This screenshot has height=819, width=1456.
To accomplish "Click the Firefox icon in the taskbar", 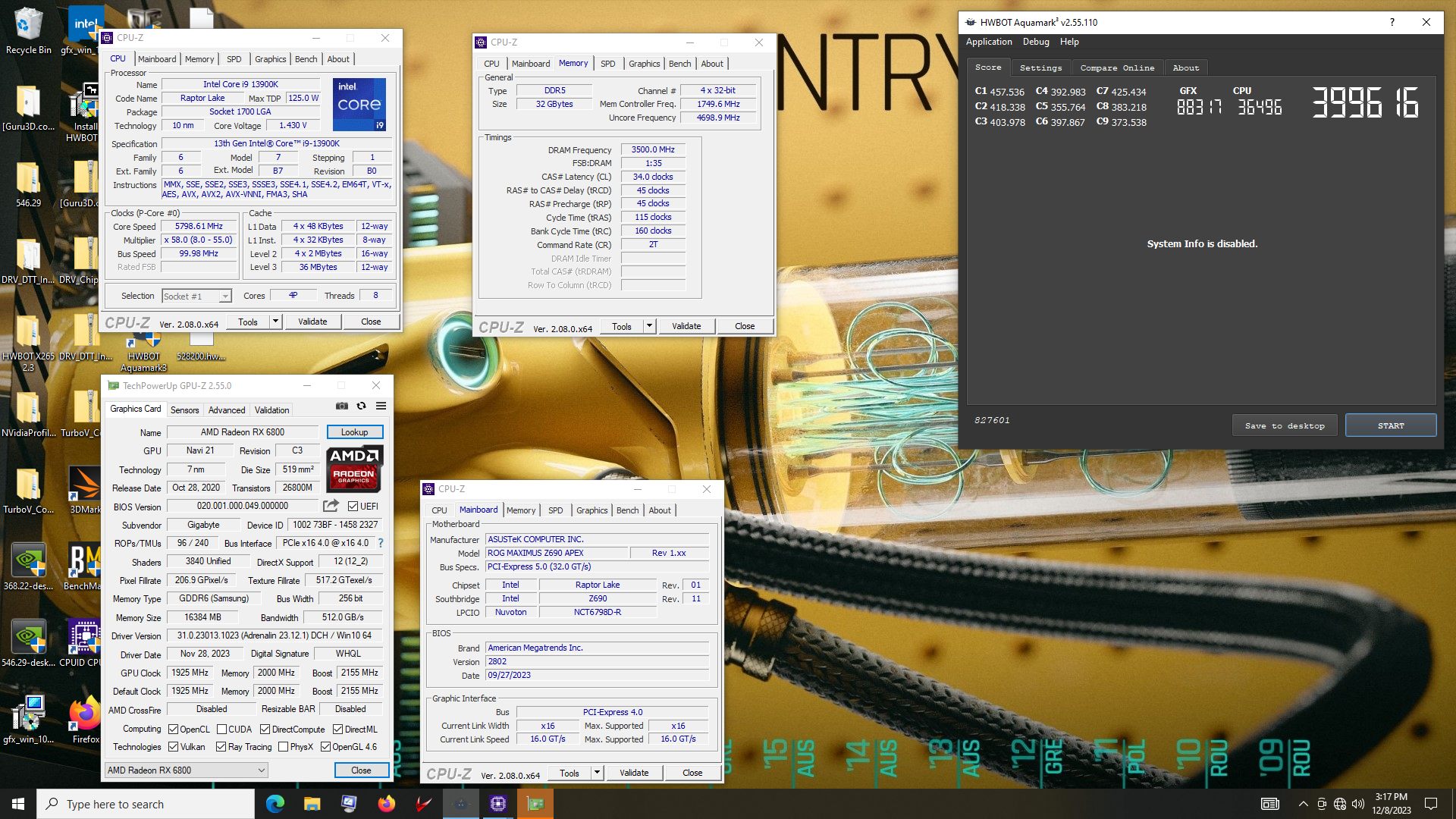I will (386, 804).
